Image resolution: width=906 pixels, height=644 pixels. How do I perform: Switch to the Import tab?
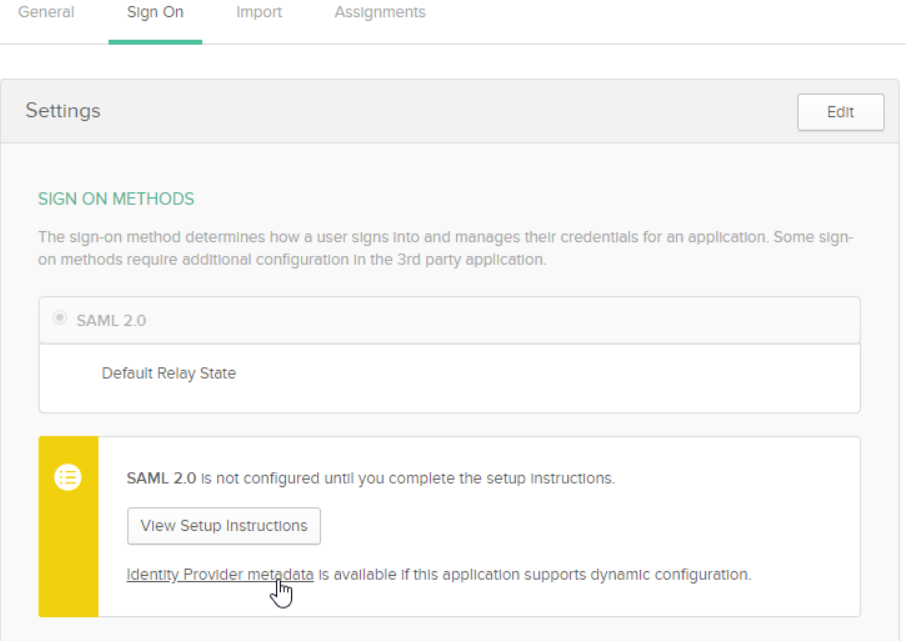click(259, 13)
